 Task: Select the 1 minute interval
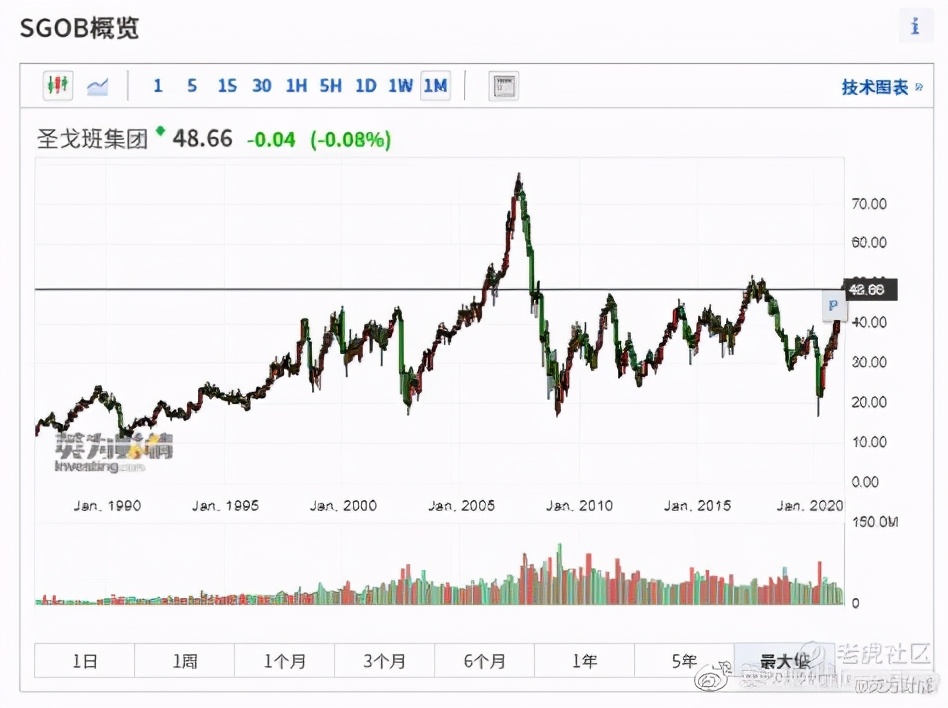click(158, 86)
